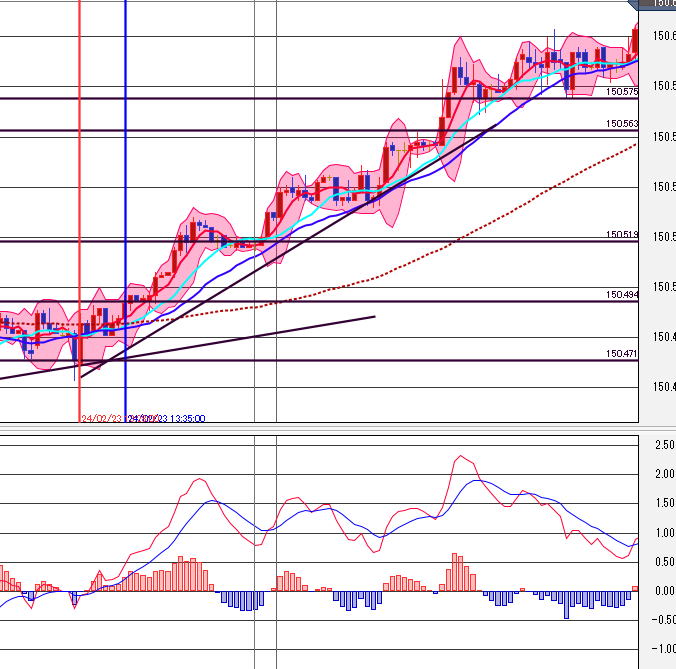Viewport: 676px width, 669px height.
Task: Select the 150.494 support line label
Action: [621, 295]
